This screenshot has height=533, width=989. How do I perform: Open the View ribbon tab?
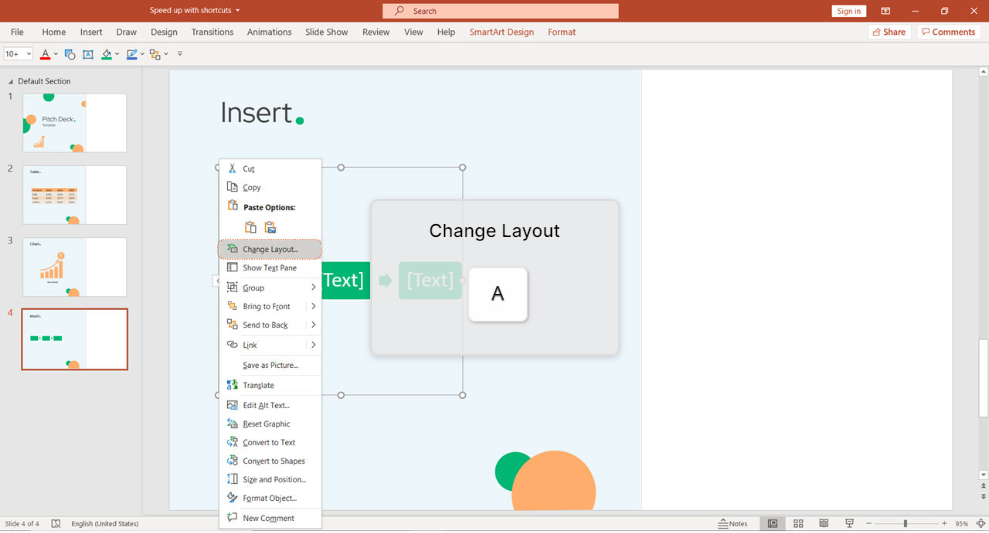click(413, 32)
